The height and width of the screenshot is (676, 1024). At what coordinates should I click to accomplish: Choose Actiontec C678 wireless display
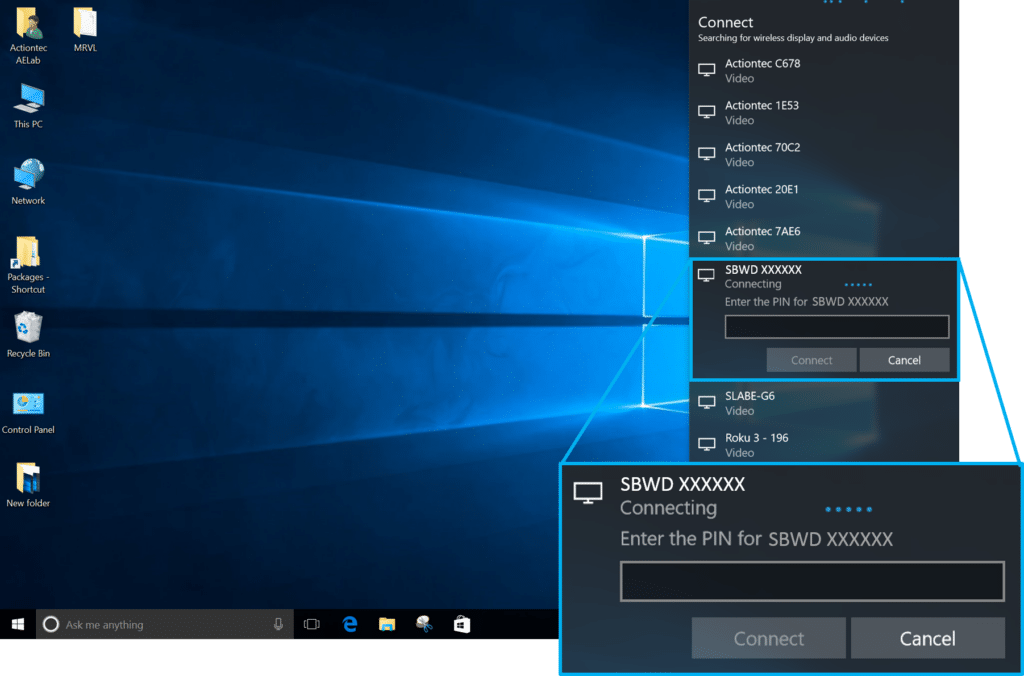[824, 71]
